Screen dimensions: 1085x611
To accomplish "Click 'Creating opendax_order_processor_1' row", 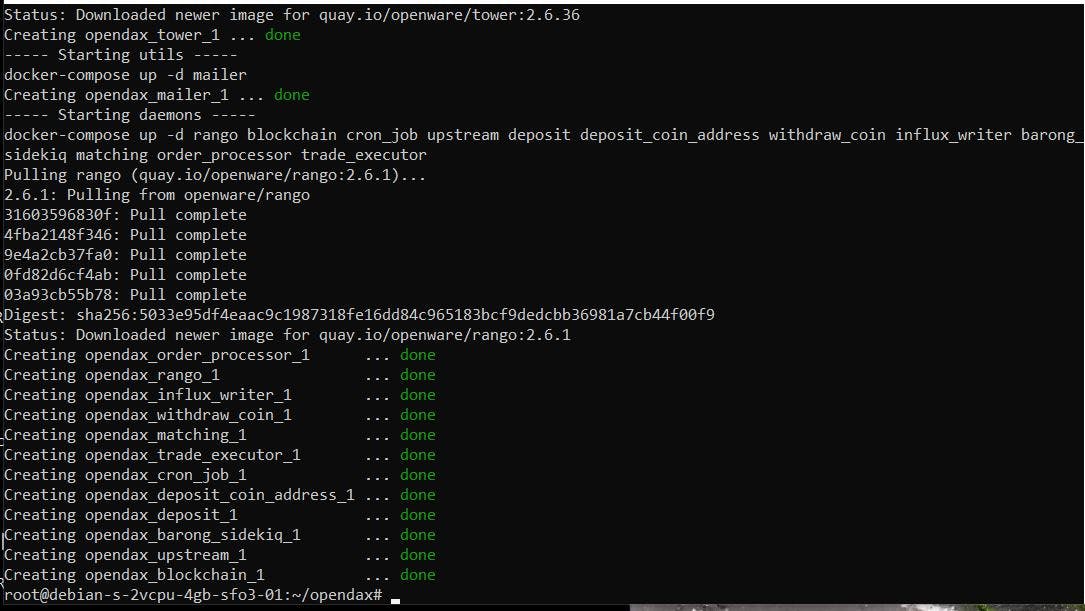I will [x=219, y=355].
